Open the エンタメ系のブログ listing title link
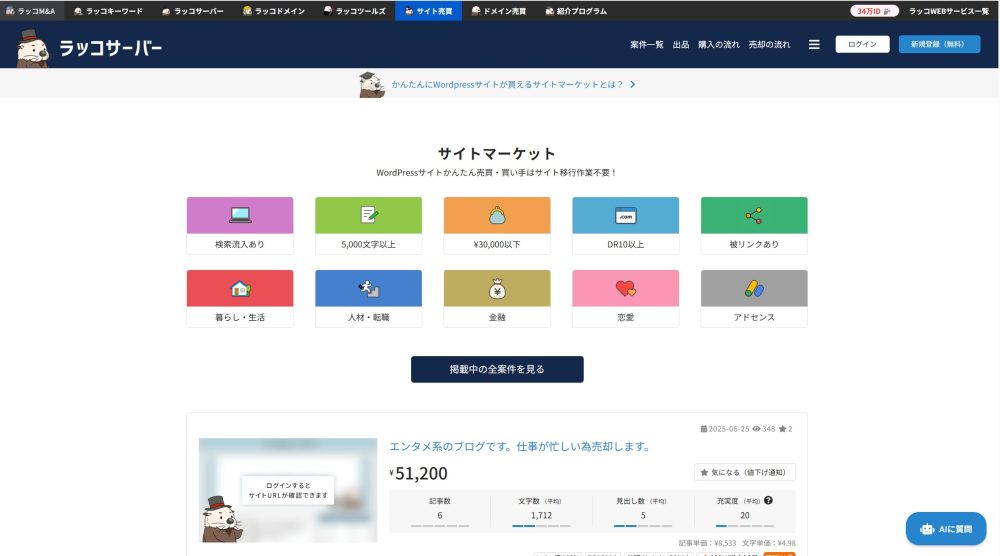This screenshot has height=556, width=1000. (520, 446)
